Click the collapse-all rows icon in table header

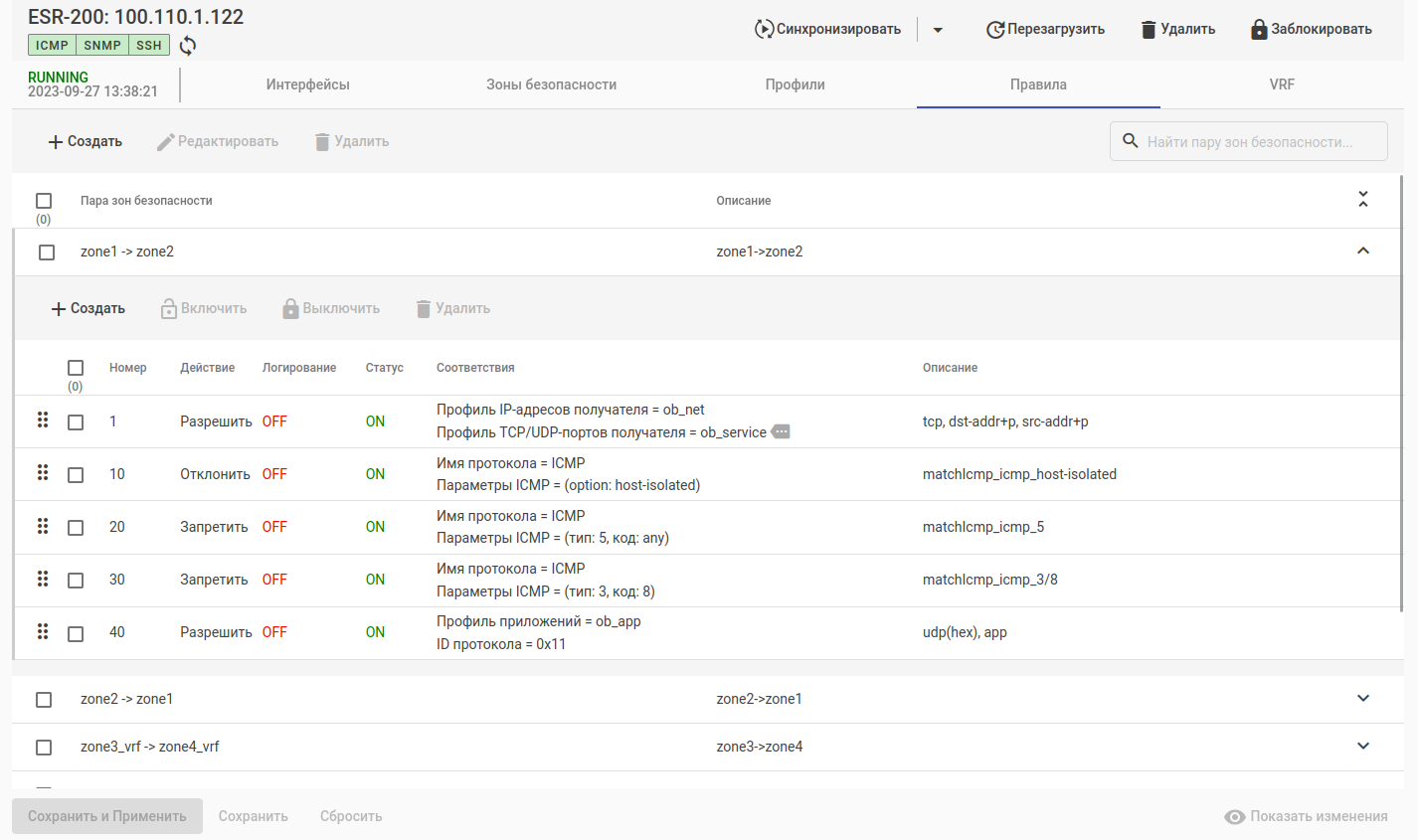(1363, 200)
